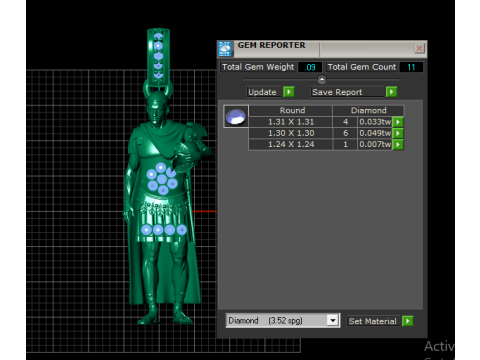The height and width of the screenshot is (360, 480).
Task: Click the Gem Reporter logo icon
Action: (x=225, y=49)
